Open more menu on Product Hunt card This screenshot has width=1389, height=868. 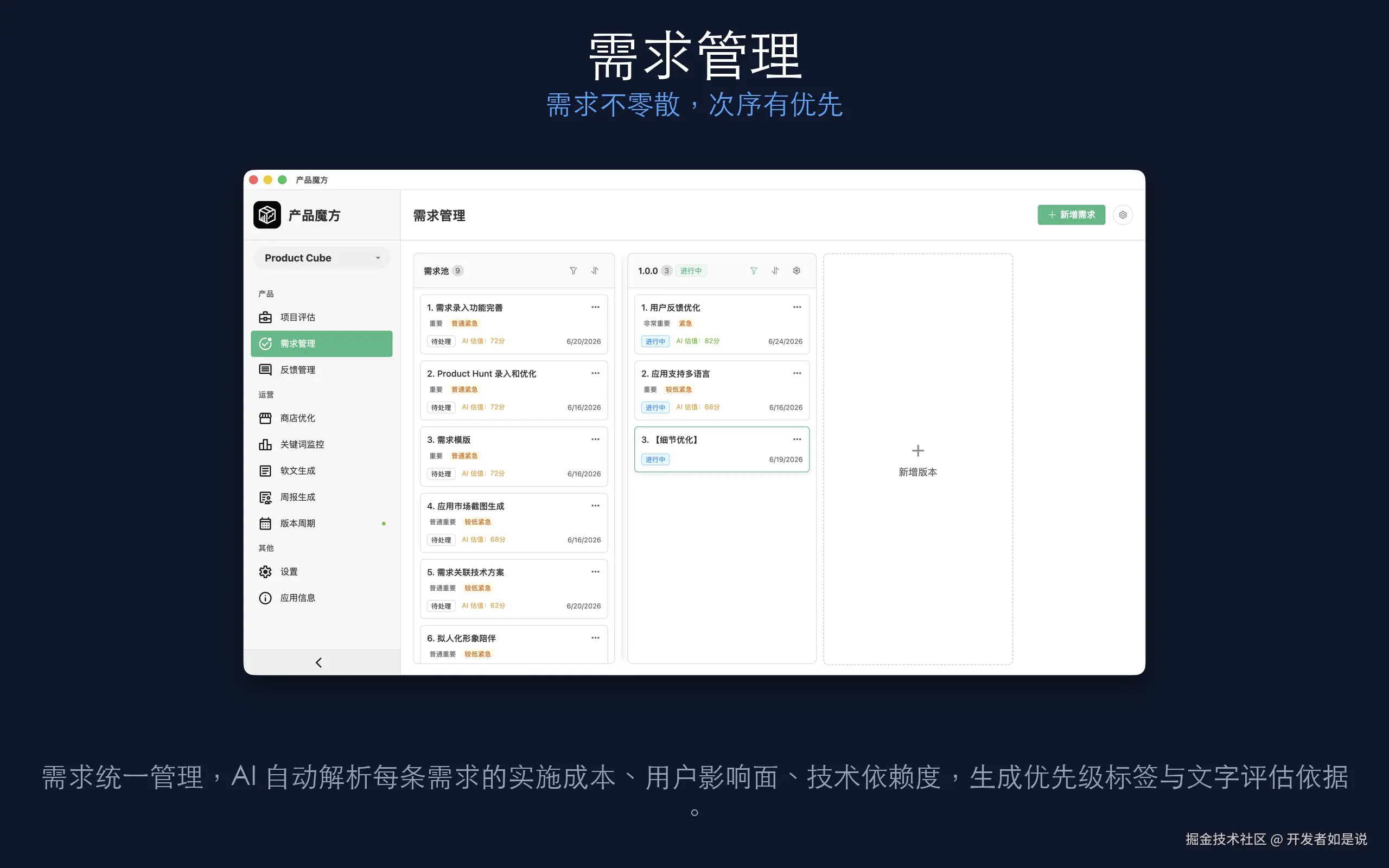pos(595,373)
